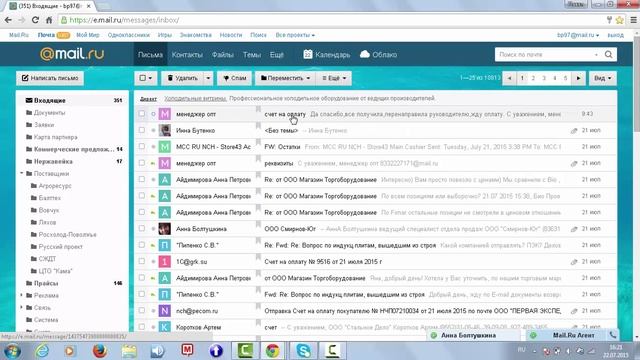Open account menu bp97@mail.ru
This screenshot has height=360, width=640.
(578, 35)
